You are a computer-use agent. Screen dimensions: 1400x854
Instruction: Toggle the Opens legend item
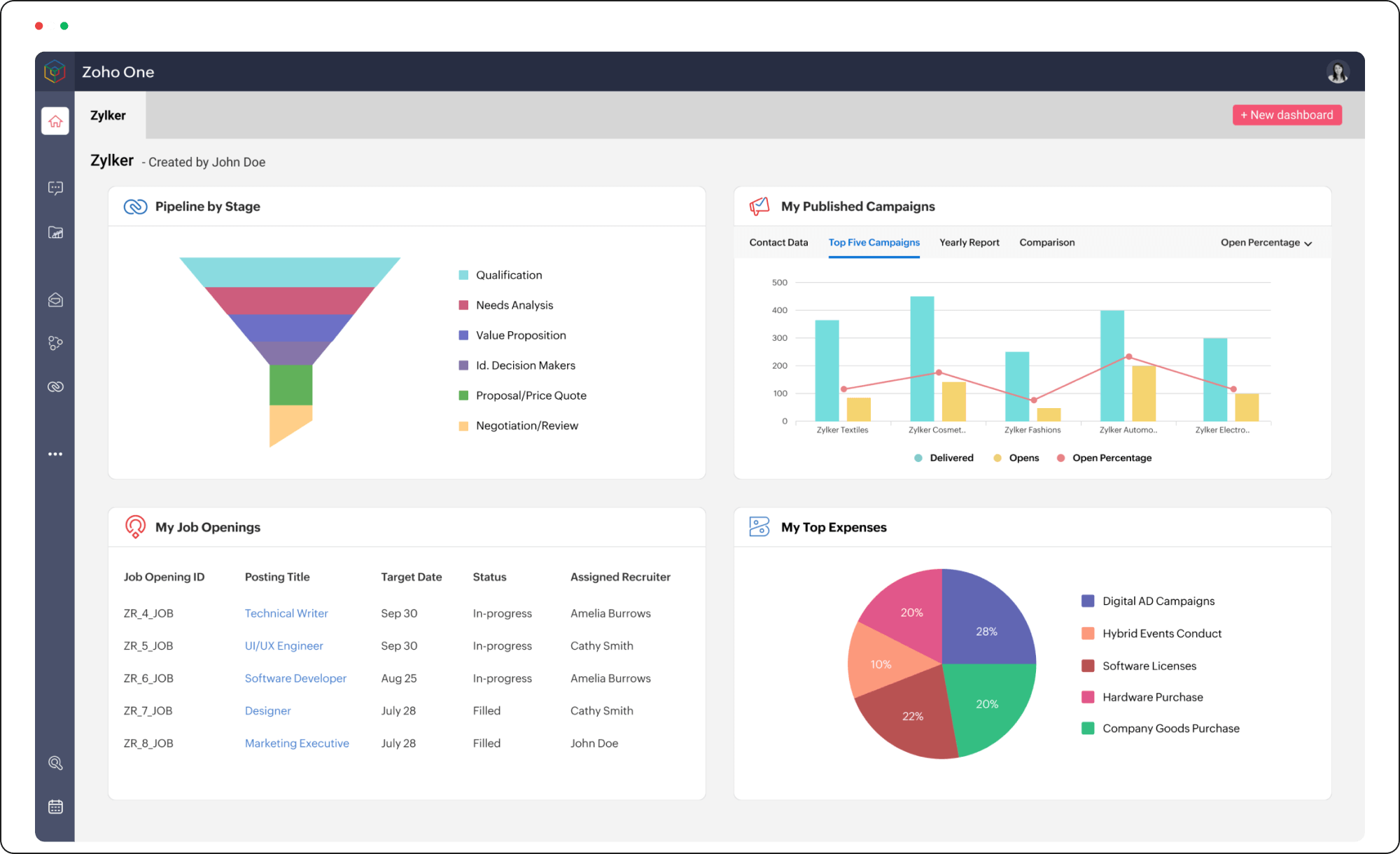(1016, 458)
